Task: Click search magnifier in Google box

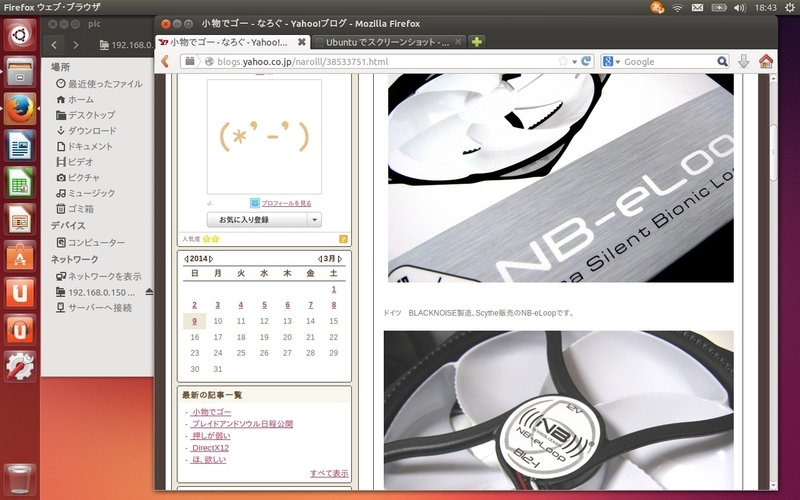Action: click(x=722, y=61)
